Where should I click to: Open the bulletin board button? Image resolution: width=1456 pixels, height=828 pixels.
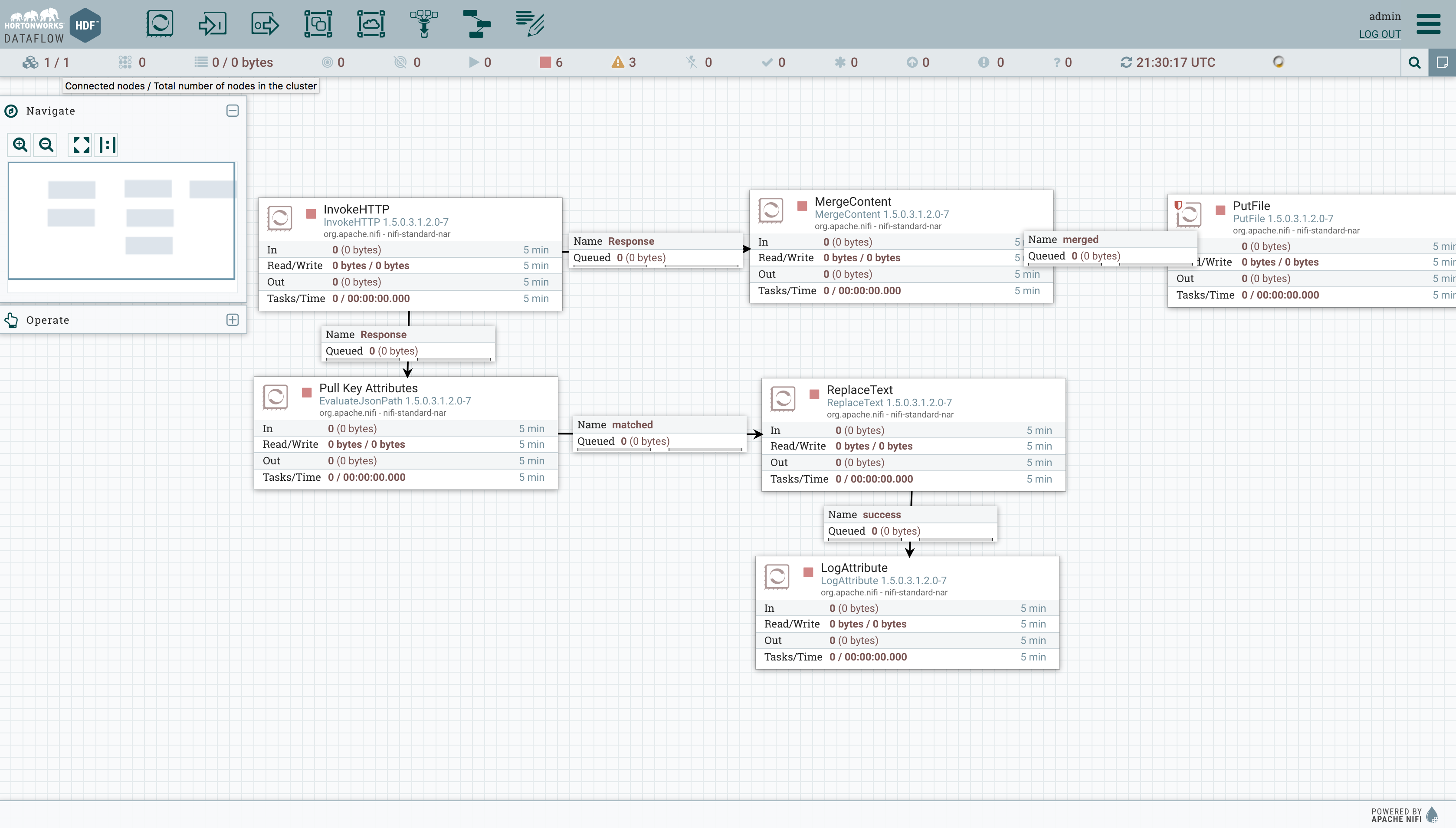pyautogui.click(x=1443, y=62)
